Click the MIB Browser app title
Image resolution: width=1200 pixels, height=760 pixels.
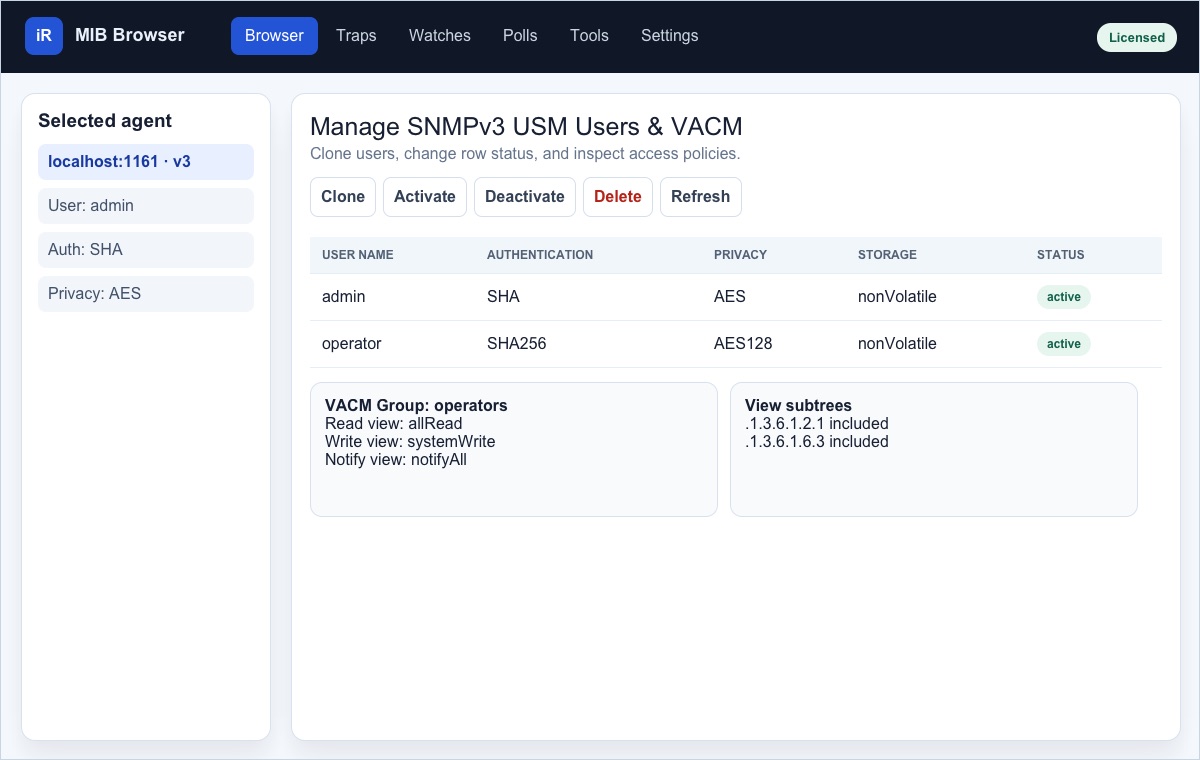(x=130, y=35)
